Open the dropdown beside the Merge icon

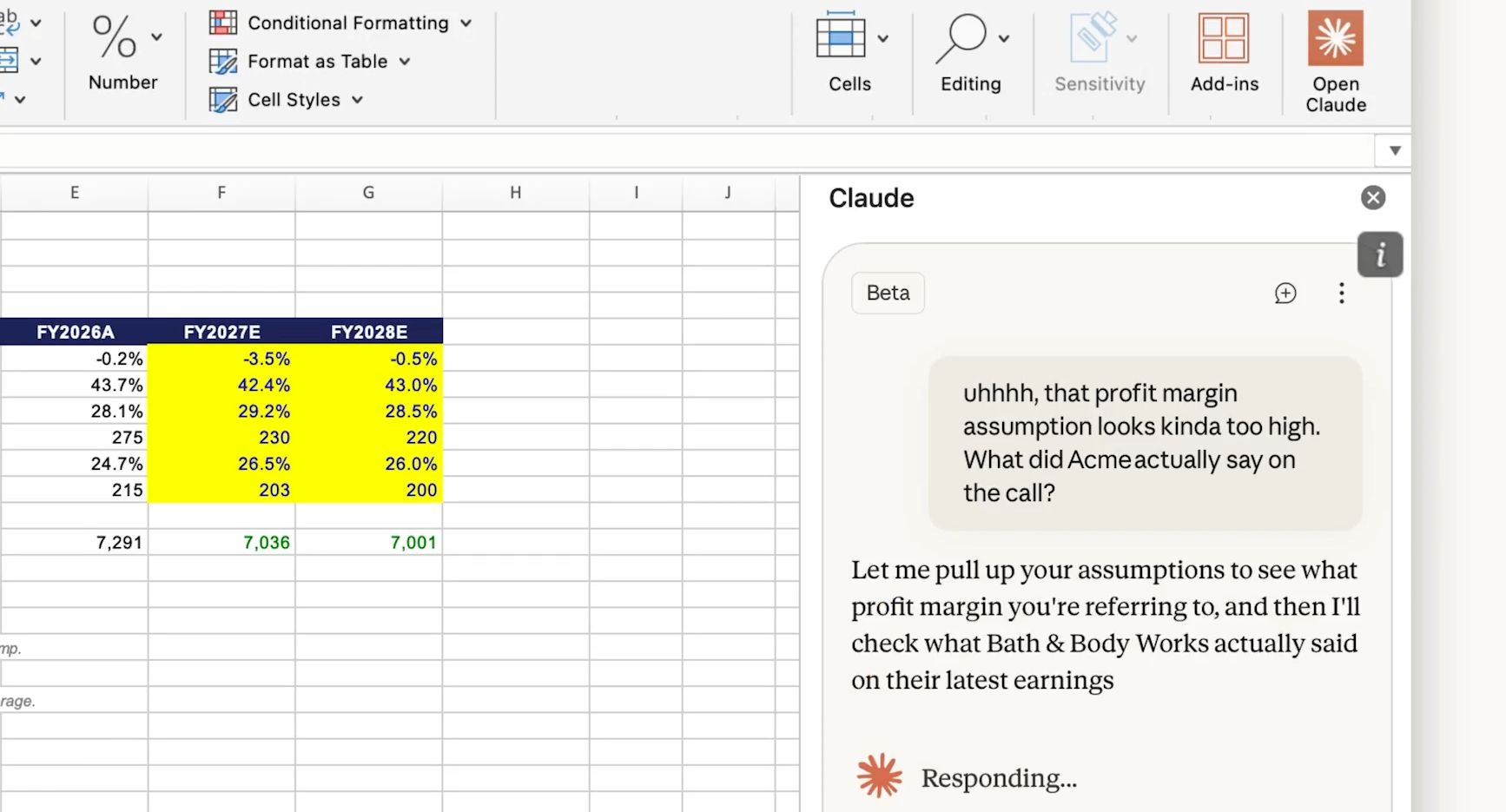[36, 61]
